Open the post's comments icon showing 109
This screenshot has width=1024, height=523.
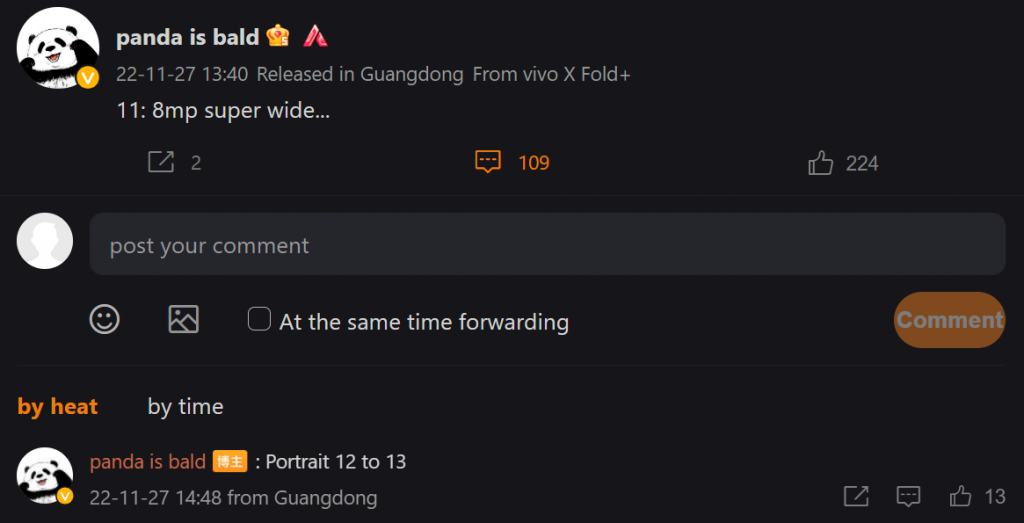pyautogui.click(x=487, y=162)
